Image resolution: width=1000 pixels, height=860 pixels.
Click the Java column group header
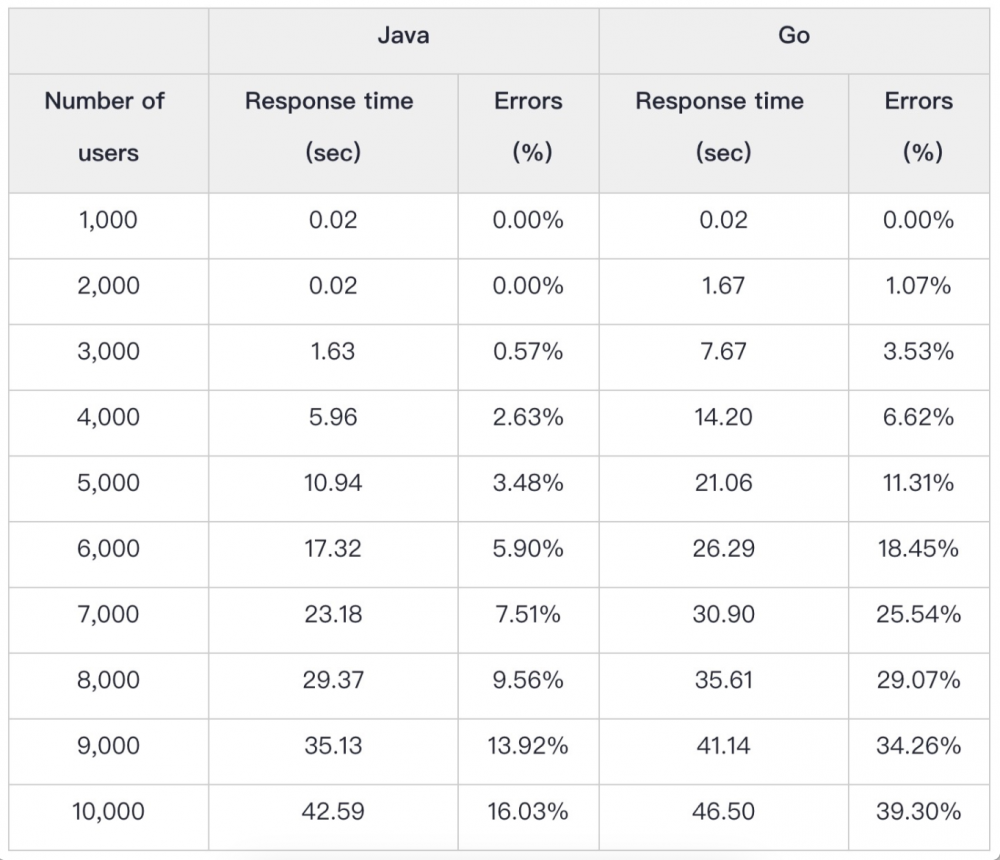pyautogui.click(x=403, y=36)
